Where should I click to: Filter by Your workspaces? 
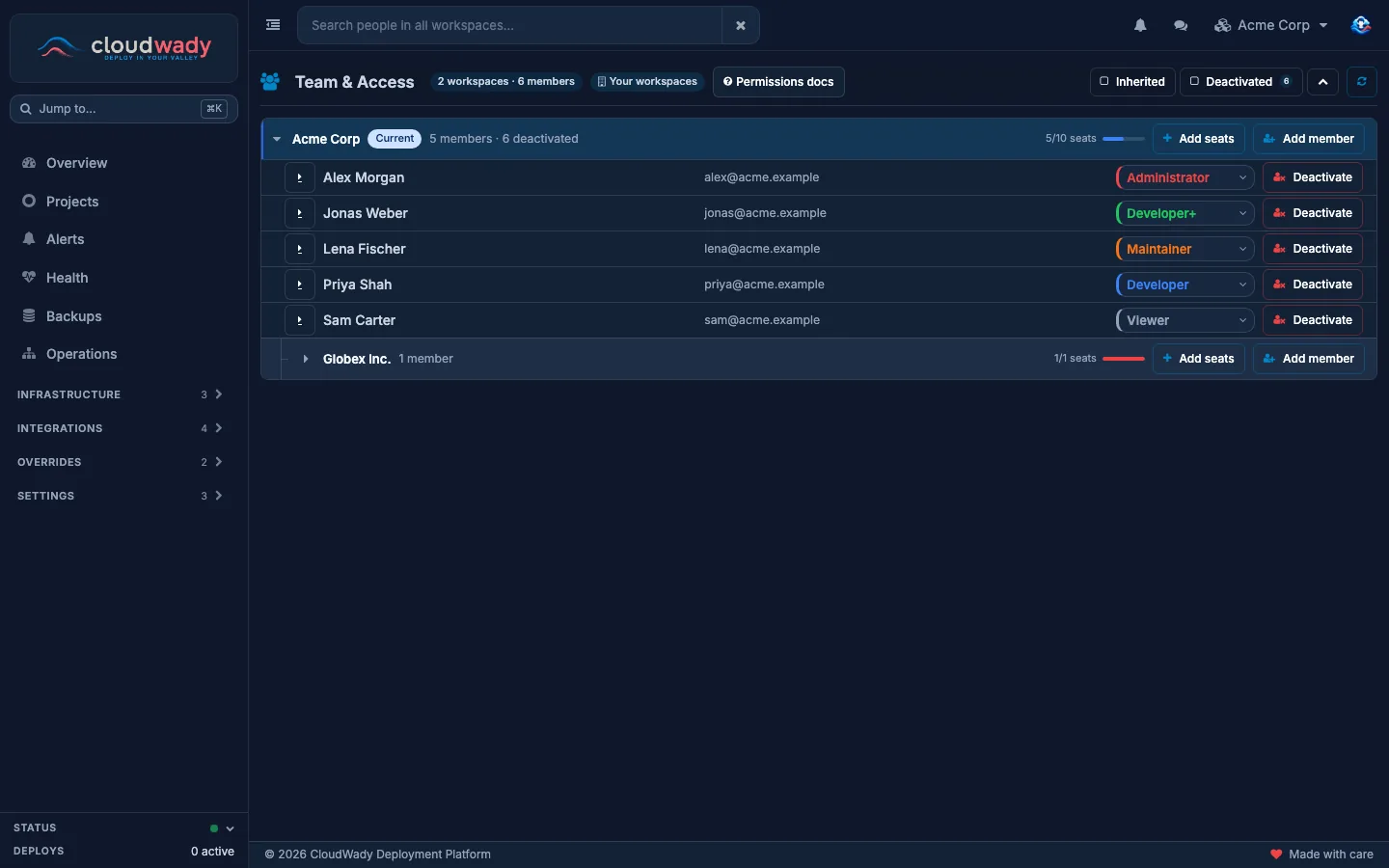[x=647, y=82]
